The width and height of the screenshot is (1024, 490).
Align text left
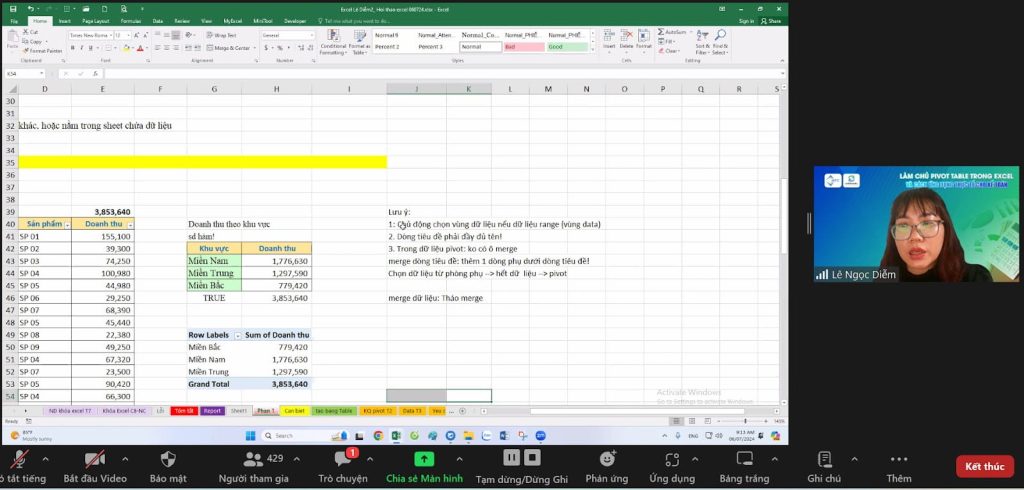click(157, 48)
